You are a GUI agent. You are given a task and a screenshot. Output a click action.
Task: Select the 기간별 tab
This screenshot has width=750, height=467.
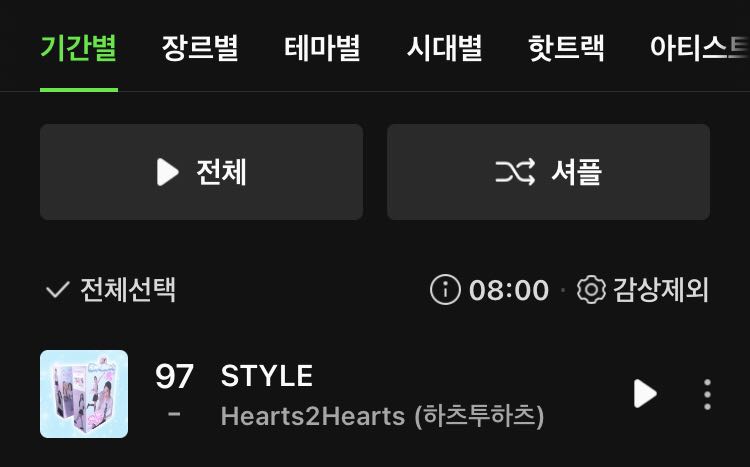point(78,48)
